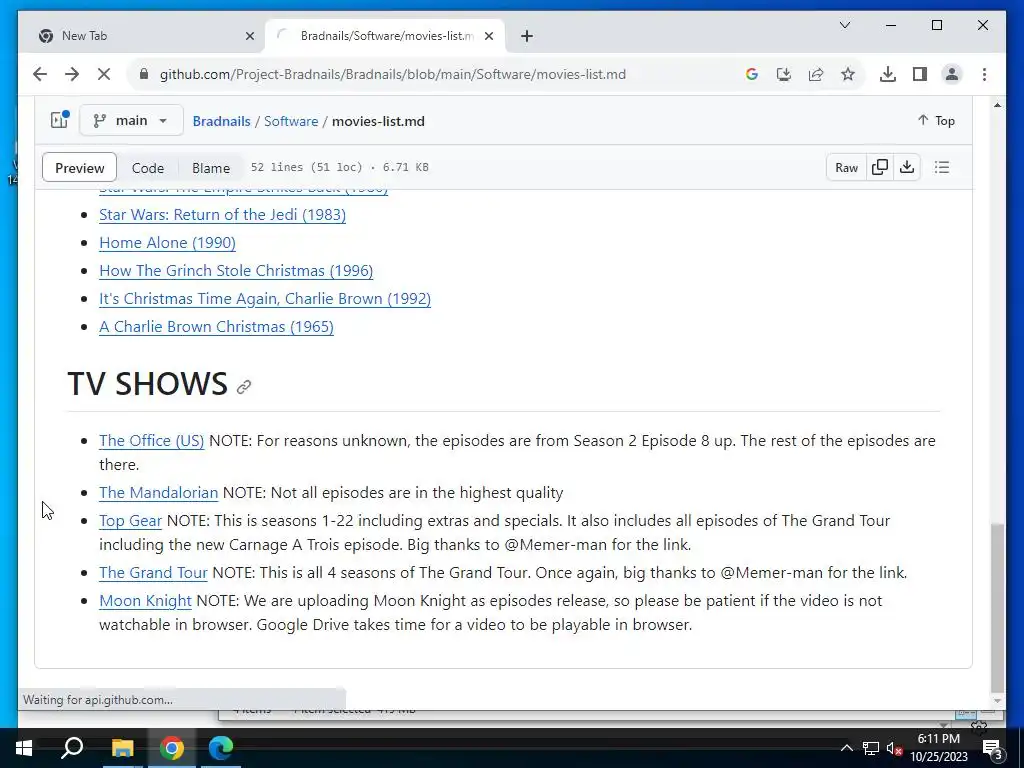Jump to Top of the file

click(x=936, y=121)
